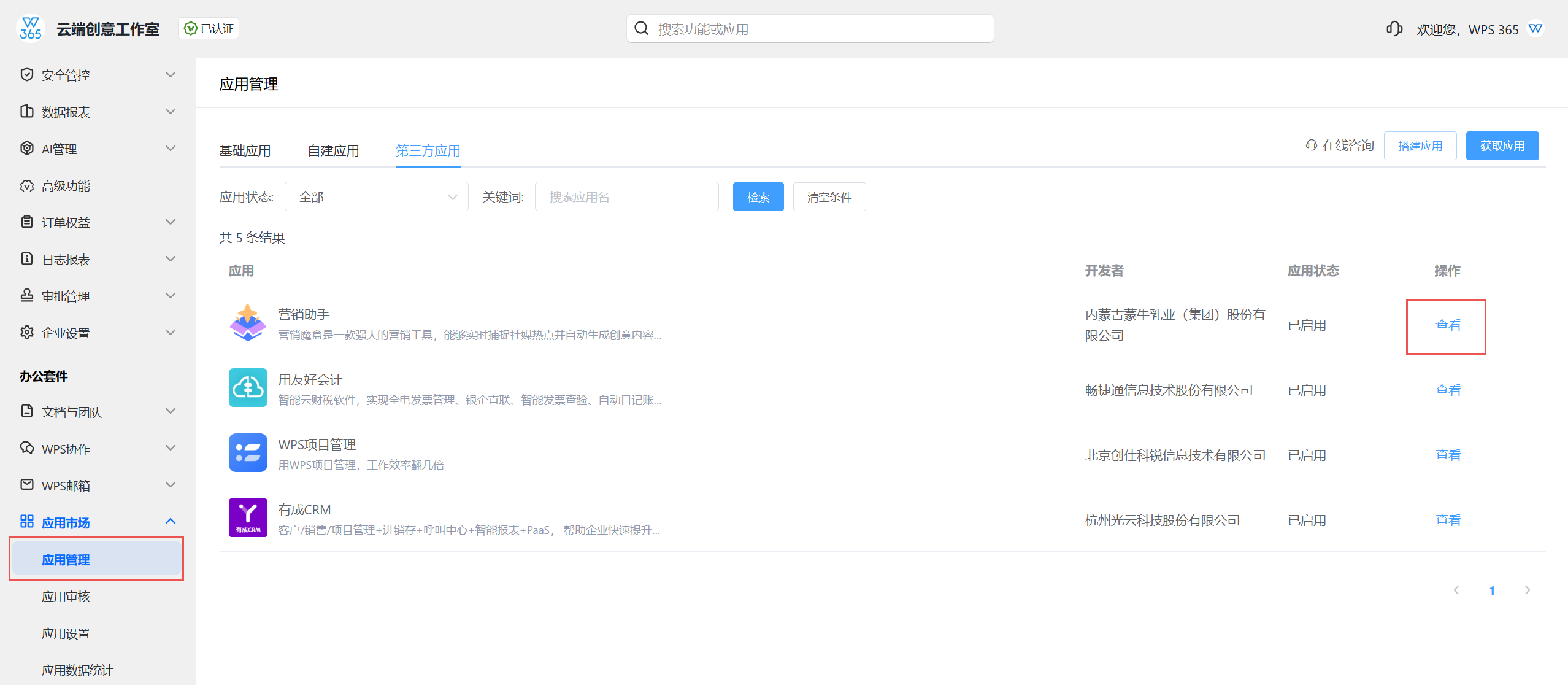
Task: Click the 数据报表 sidebar icon
Action: coord(27,112)
